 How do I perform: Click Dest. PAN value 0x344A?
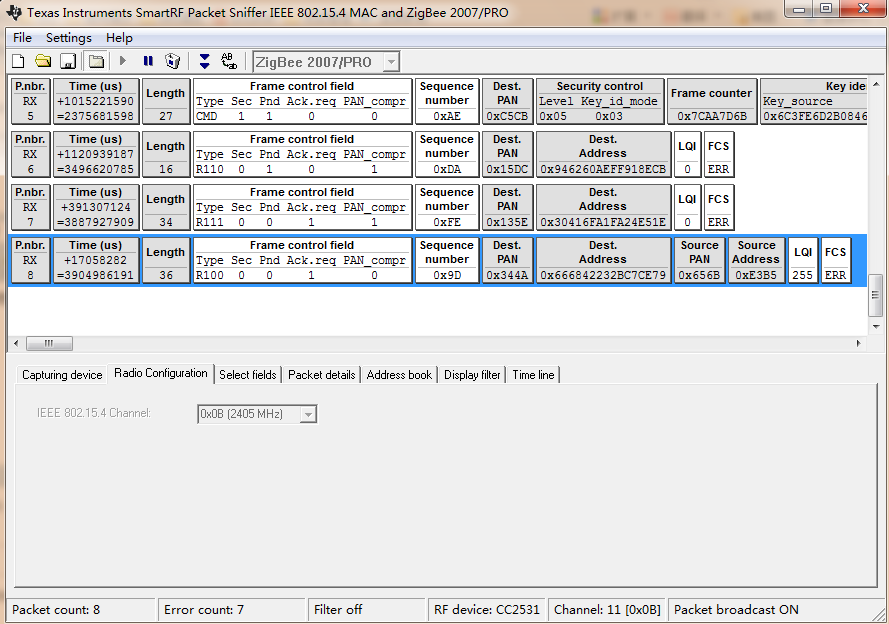click(507, 275)
